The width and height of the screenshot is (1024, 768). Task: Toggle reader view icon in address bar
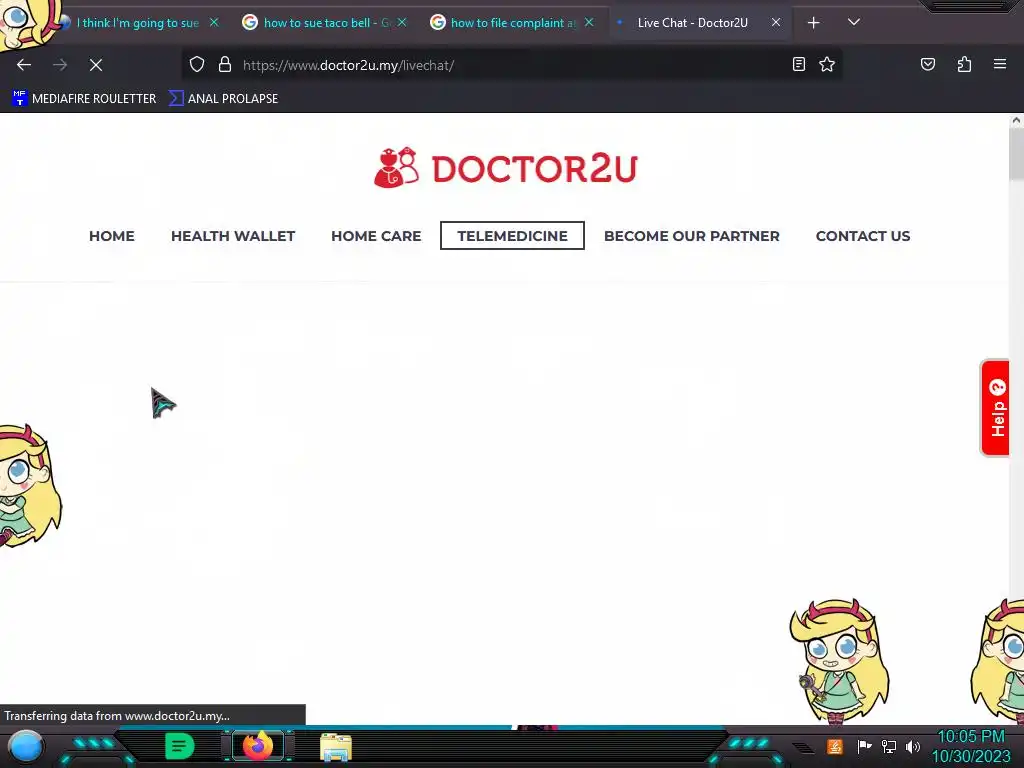799,64
